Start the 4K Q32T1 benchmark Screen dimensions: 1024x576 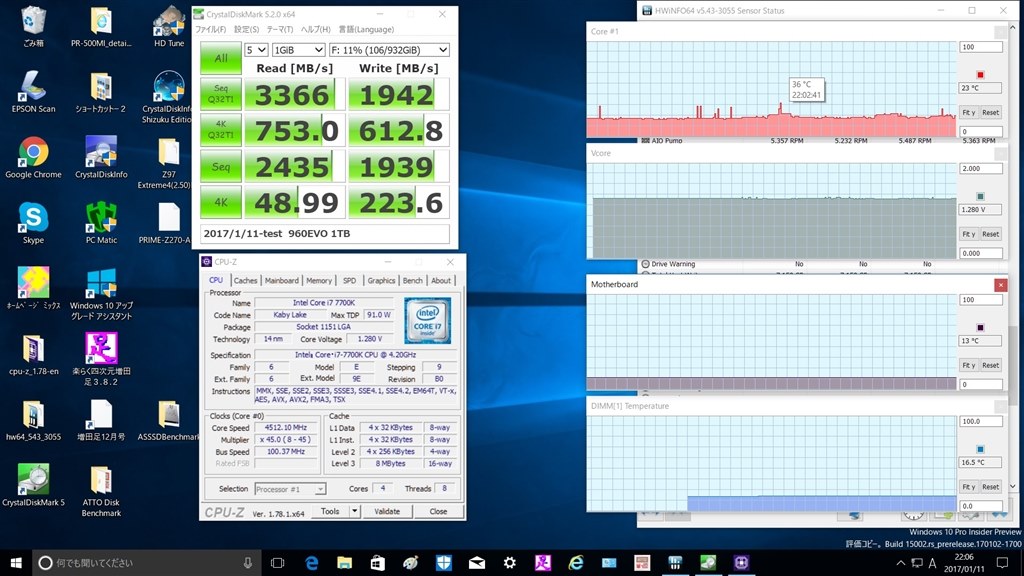point(221,130)
